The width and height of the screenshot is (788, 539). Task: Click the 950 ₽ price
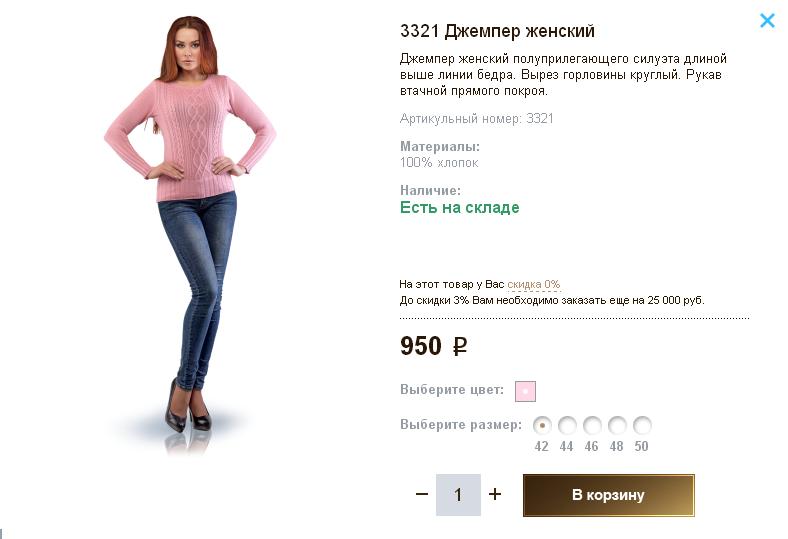pyautogui.click(x=433, y=347)
